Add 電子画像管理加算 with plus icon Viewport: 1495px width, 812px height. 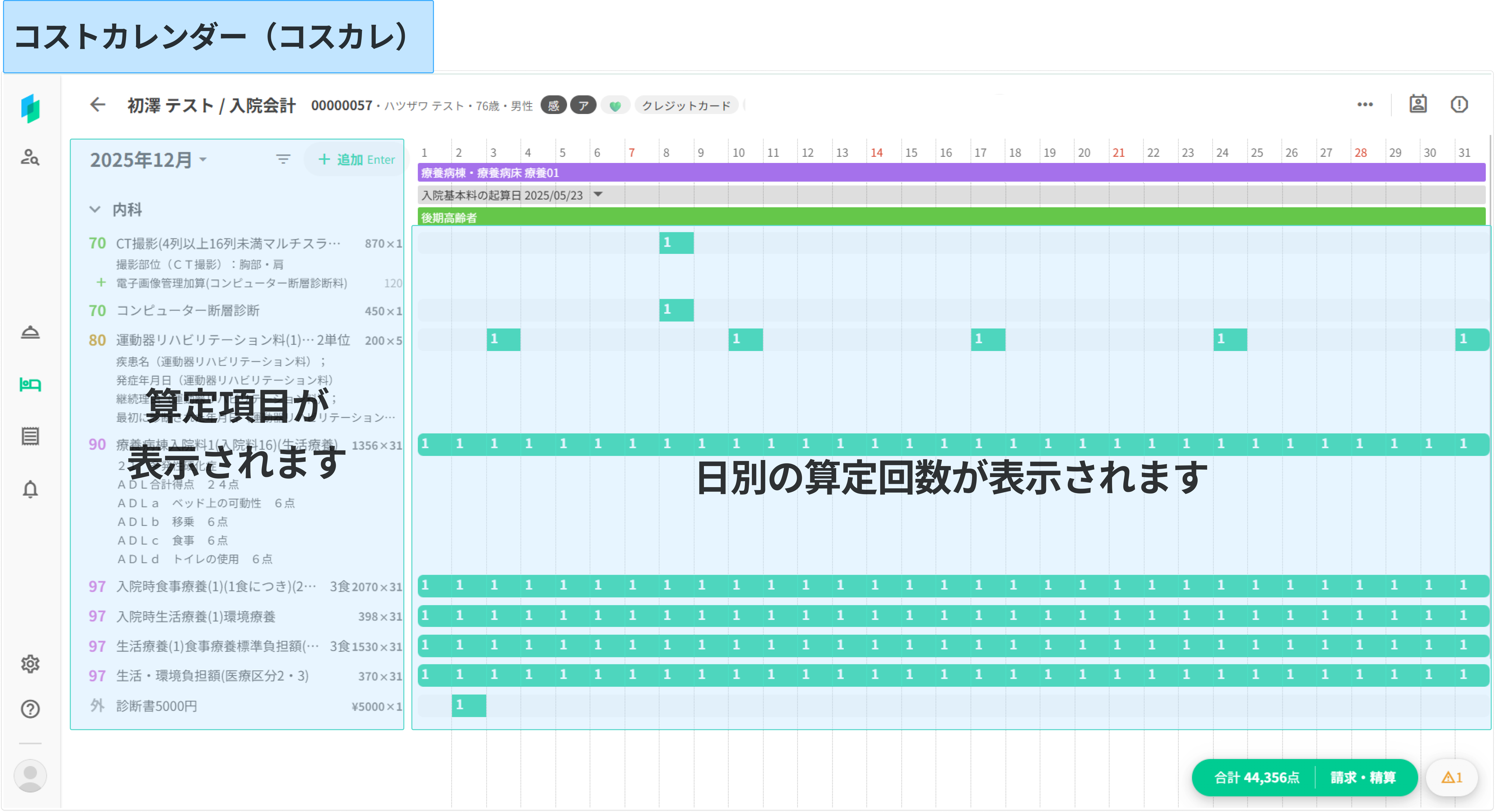[x=101, y=283]
